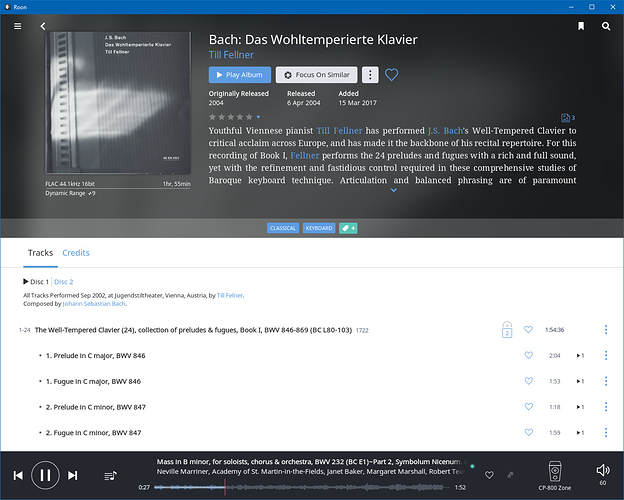624x500 pixels.
Task: Open the volume control at 60
Action: coord(603,475)
